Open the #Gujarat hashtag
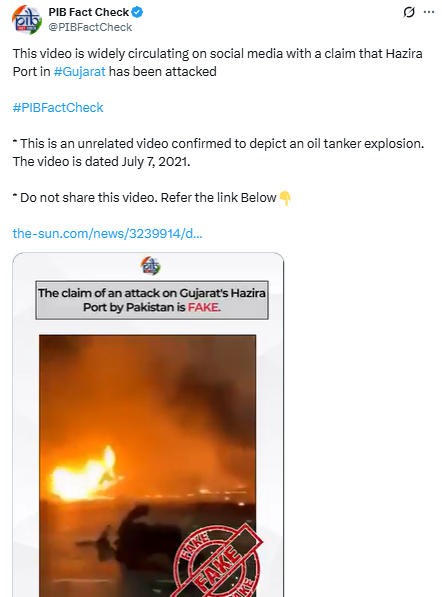This screenshot has height=597, width=442. coord(80,72)
